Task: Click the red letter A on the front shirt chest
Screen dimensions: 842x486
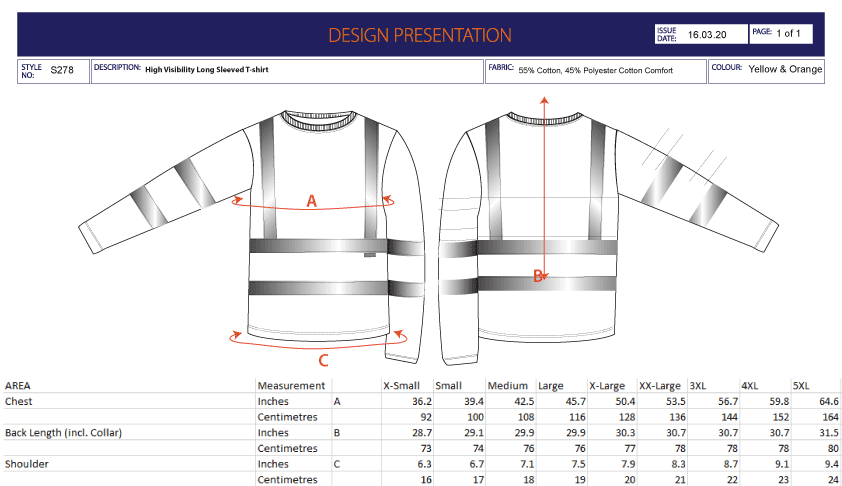Action: 311,201
